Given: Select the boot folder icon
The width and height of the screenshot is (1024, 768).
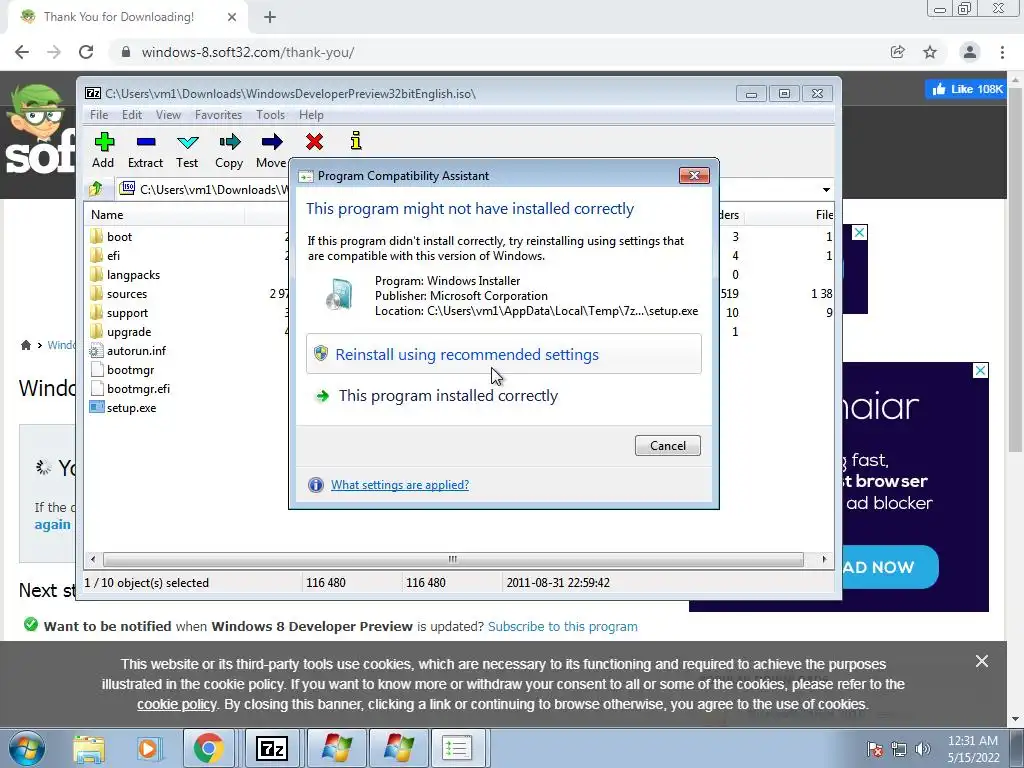Looking at the screenshot, I should [96, 236].
